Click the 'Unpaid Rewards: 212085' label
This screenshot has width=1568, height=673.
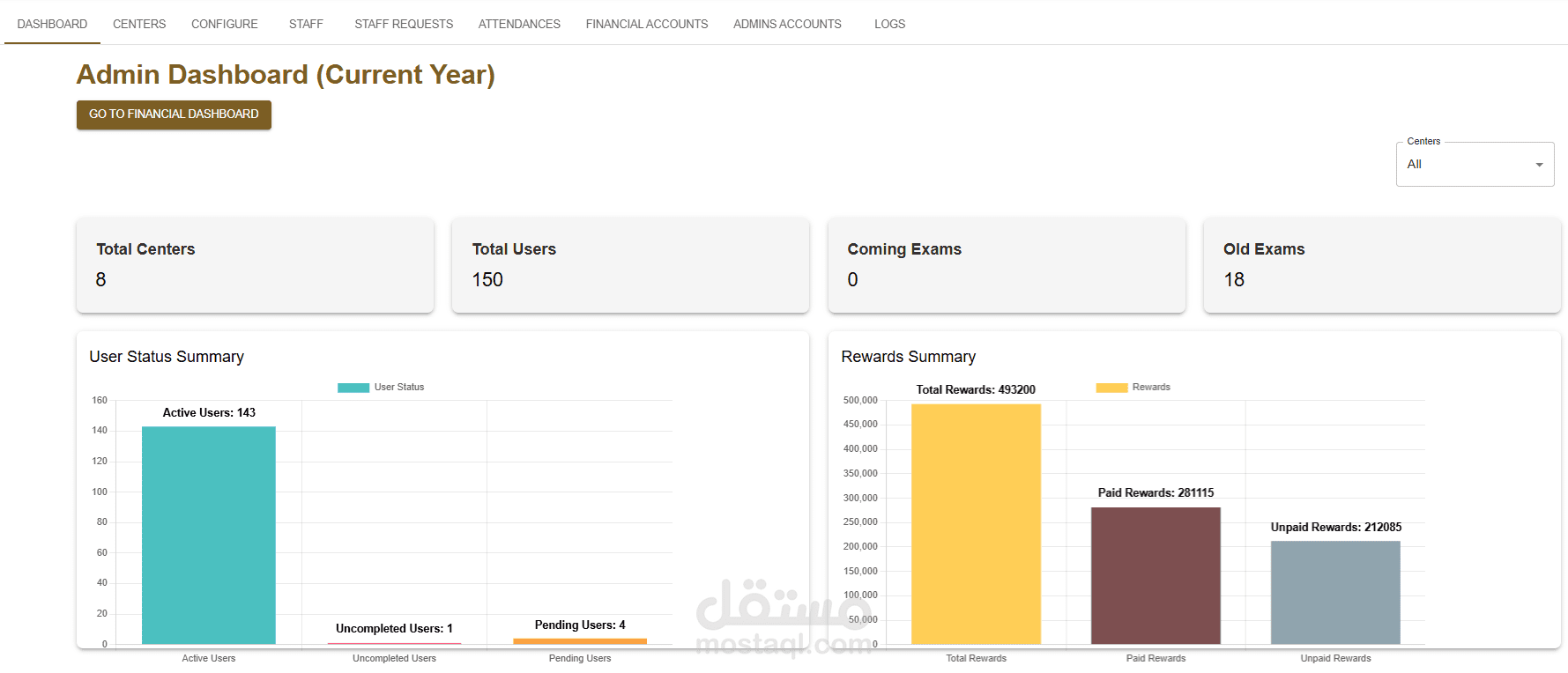pyautogui.click(x=1335, y=527)
